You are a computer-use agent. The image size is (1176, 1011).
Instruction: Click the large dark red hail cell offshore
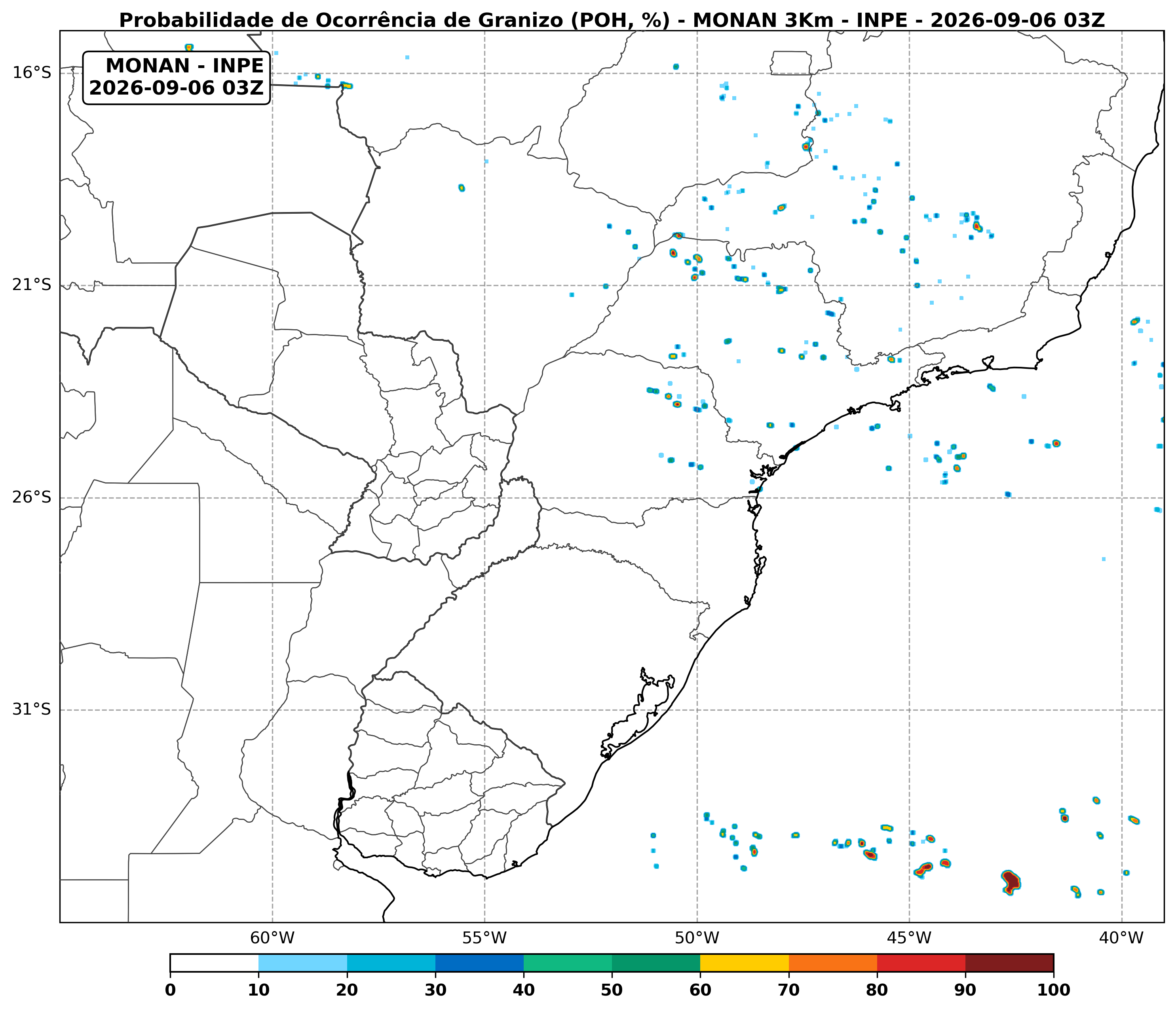pyautogui.click(x=1011, y=882)
